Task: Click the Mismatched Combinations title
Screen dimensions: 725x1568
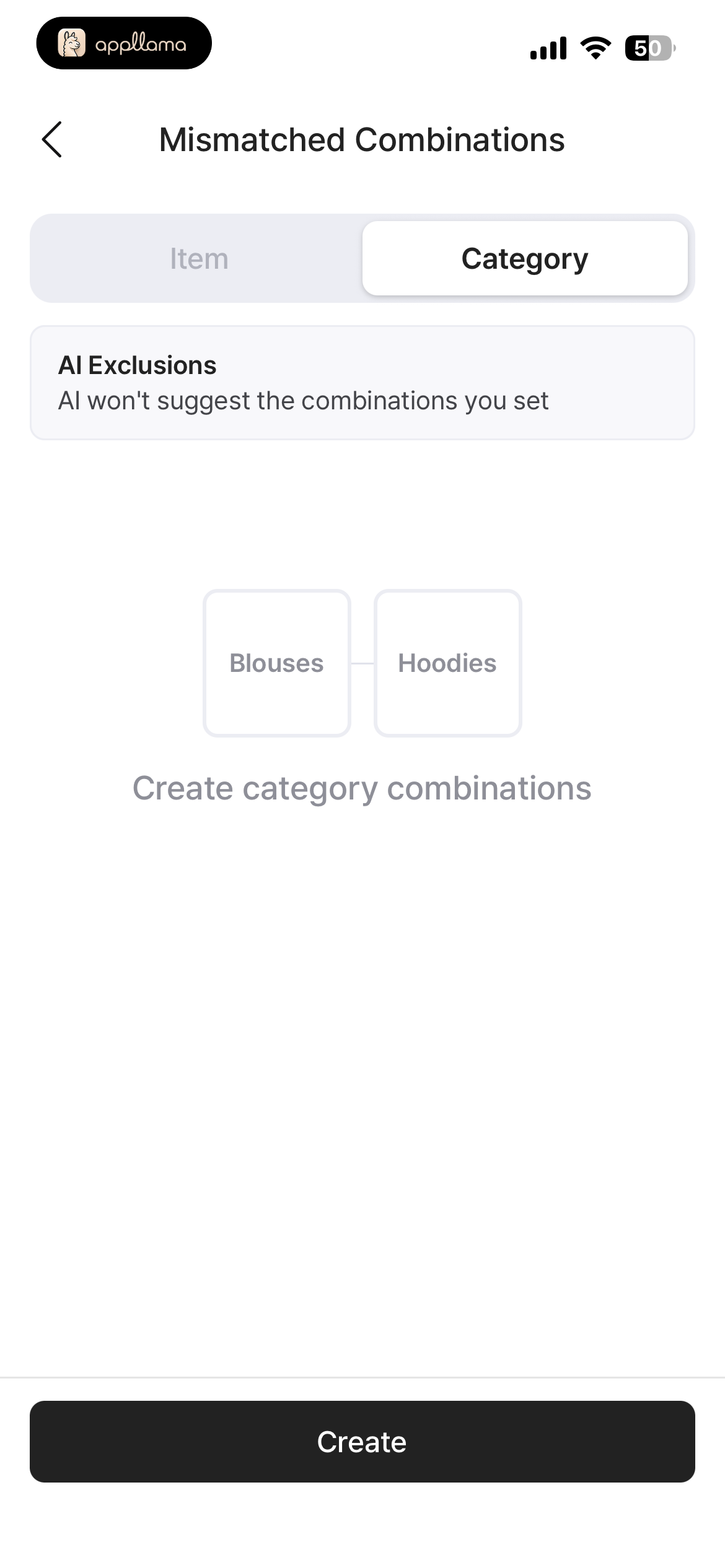Action: pyautogui.click(x=362, y=139)
